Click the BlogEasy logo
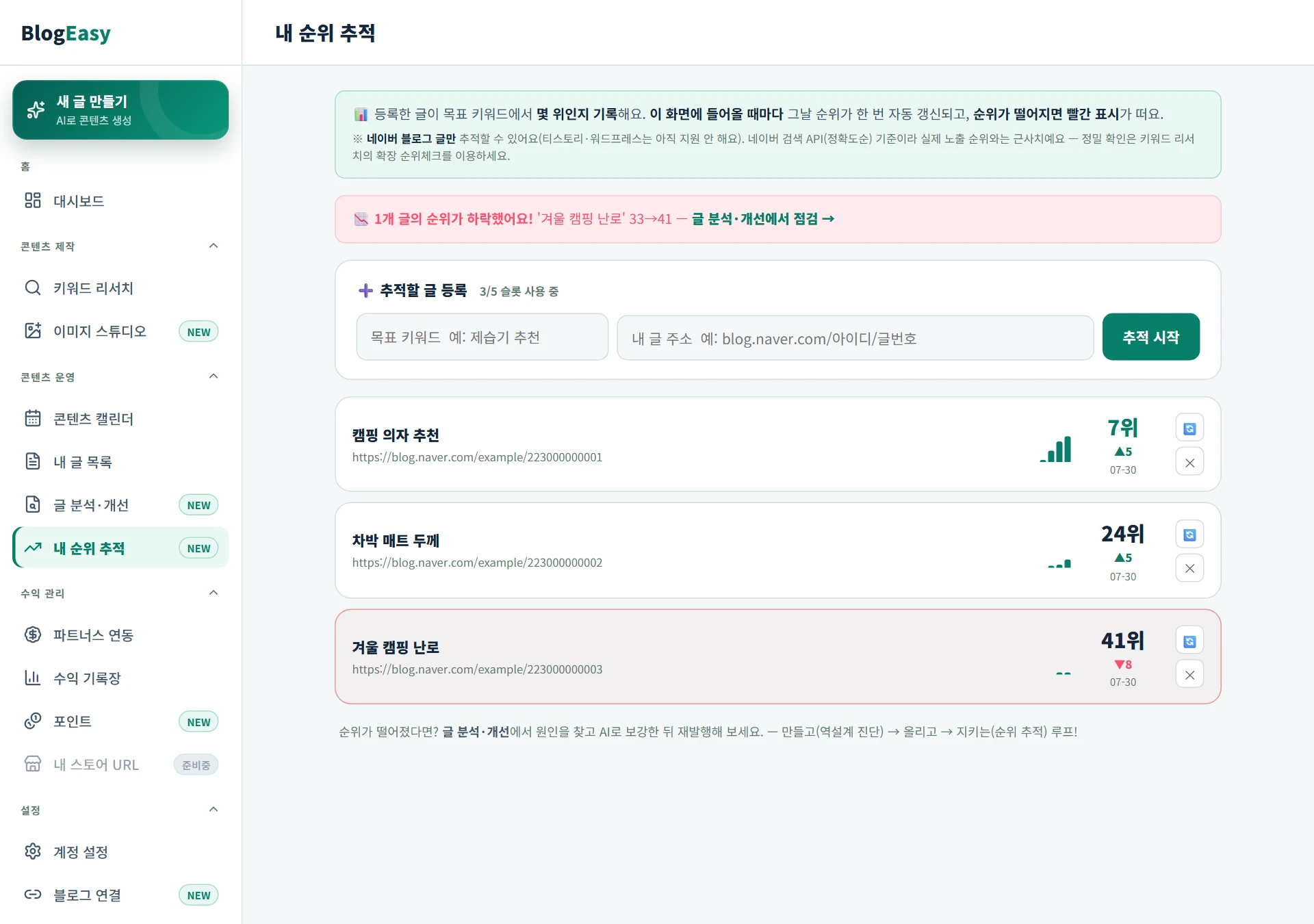The height and width of the screenshot is (924, 1314). [66, 33]
